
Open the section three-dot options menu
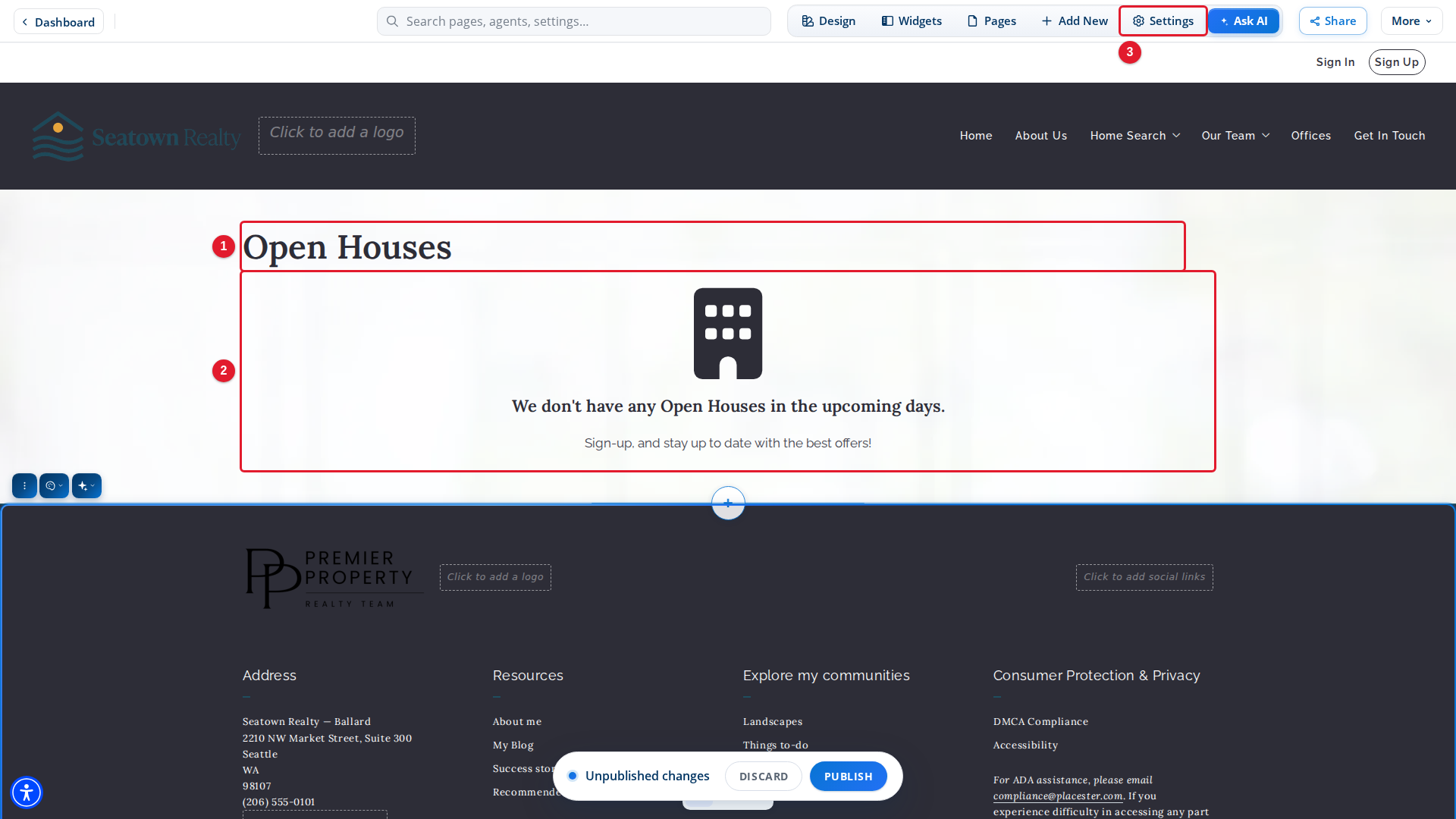[x=24, y=486]
